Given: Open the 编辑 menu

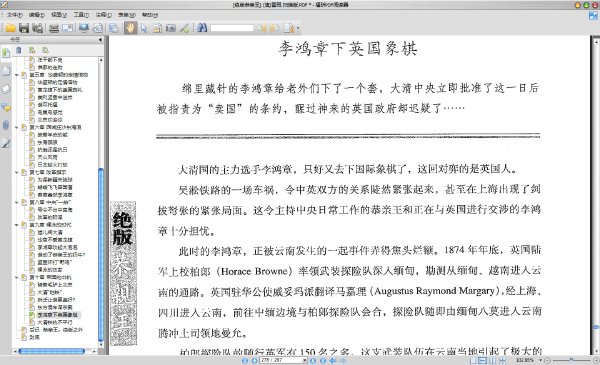Looking at the screenshot, I should pyautogui.click(x=37, y=15).
